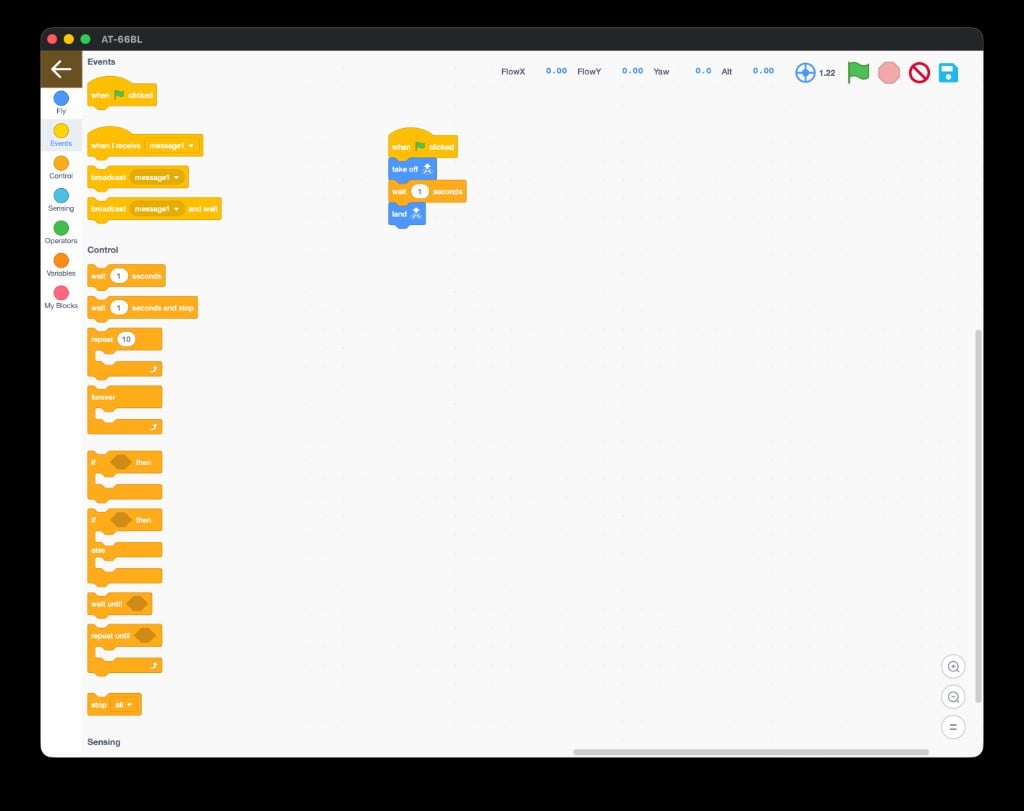The height and width of the screenshot is (811, 1024).
Task: Click the Yaw value readout
Action: click(x=703, y=71)
